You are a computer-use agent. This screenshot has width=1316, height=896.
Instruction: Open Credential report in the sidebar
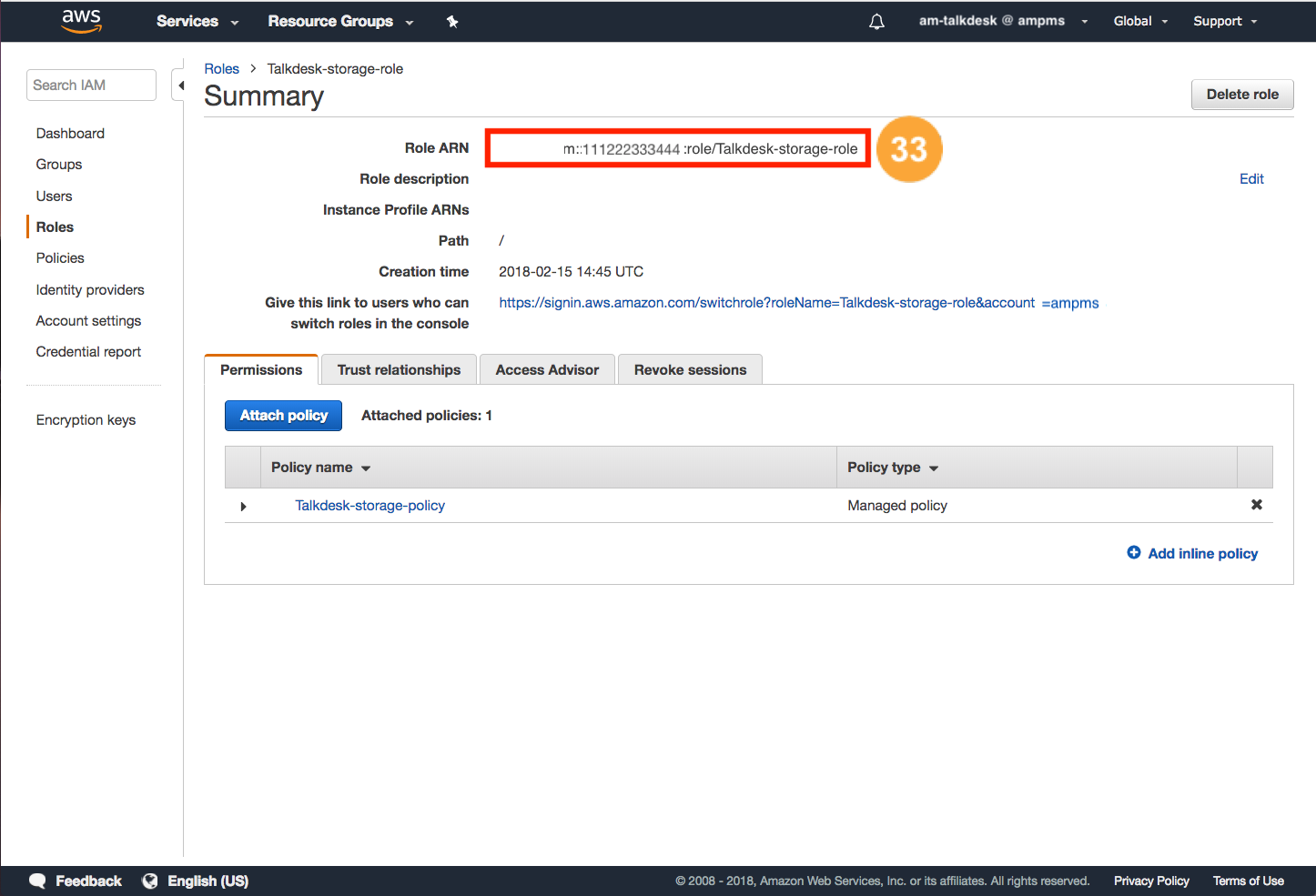coord(88,352)
